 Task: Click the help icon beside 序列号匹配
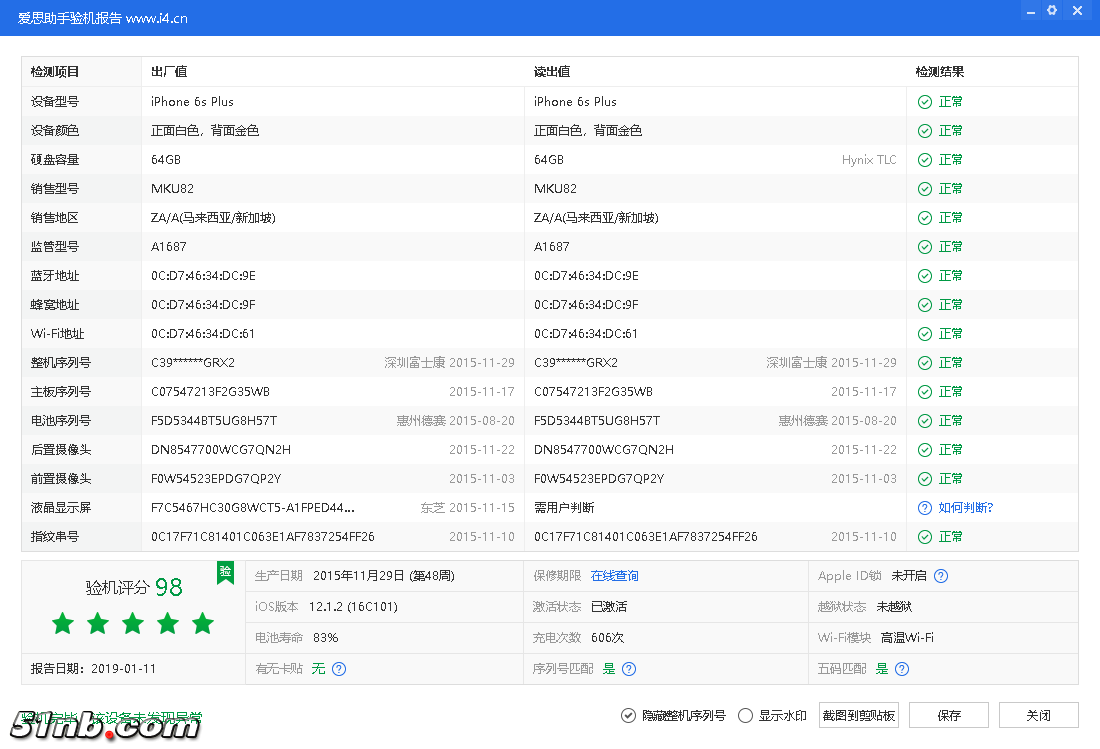coord(629,669)
